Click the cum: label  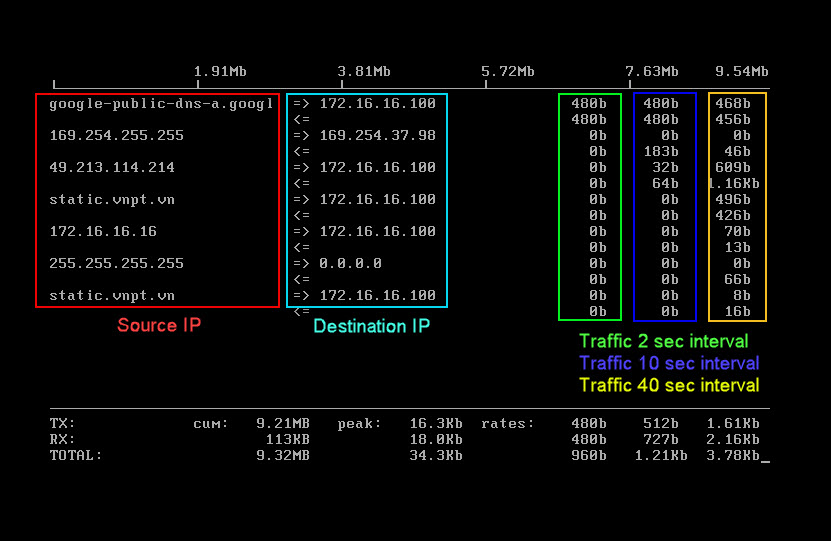pos(211,423)
